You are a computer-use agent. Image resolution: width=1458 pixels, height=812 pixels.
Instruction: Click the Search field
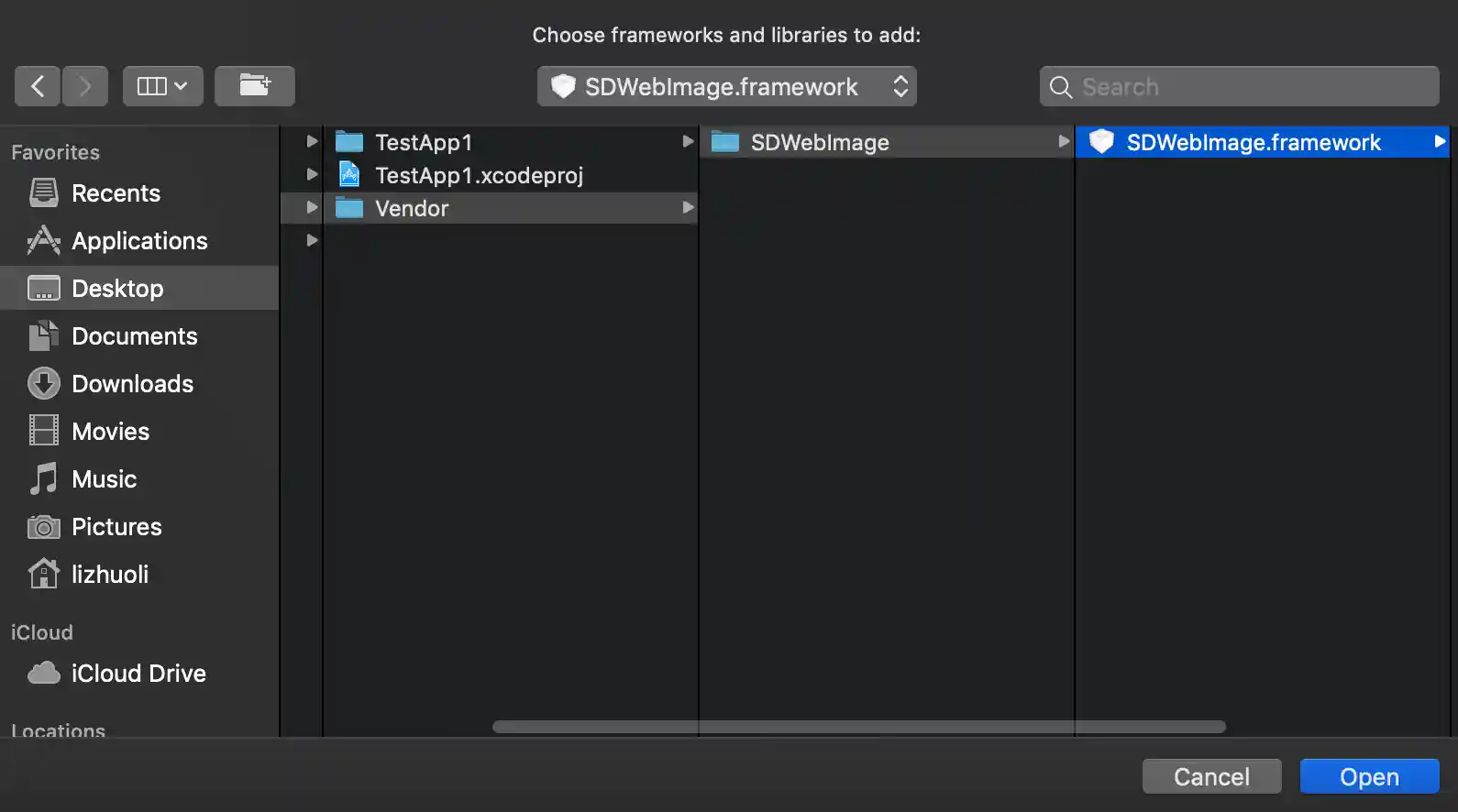click(x=1240, y=86)
